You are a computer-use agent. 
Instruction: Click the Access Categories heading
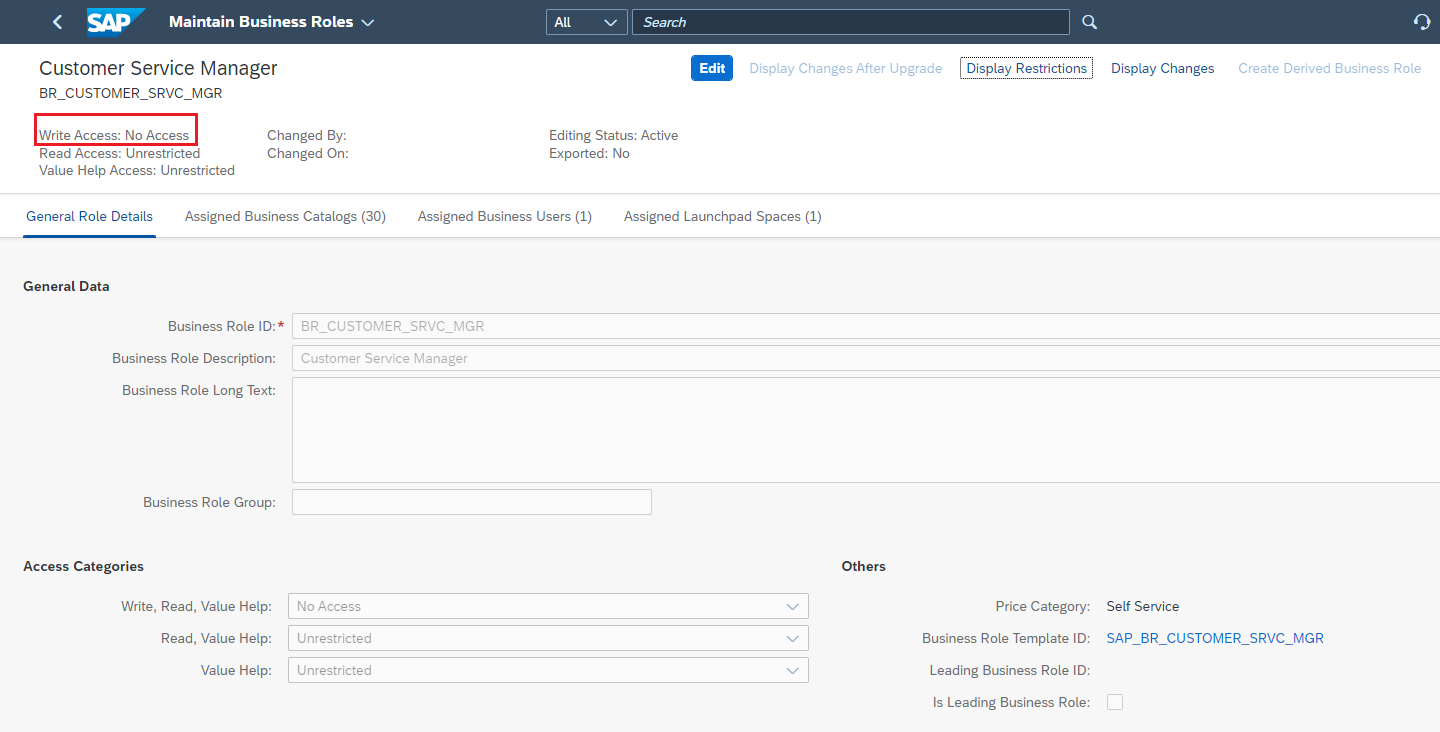click(84, 566)
